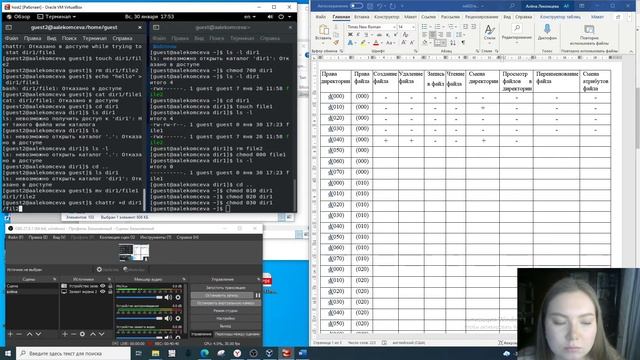This screenshot has width=640, height=360.
Task: Lock the video capture device source in OBS
Action: pos(110,286)
